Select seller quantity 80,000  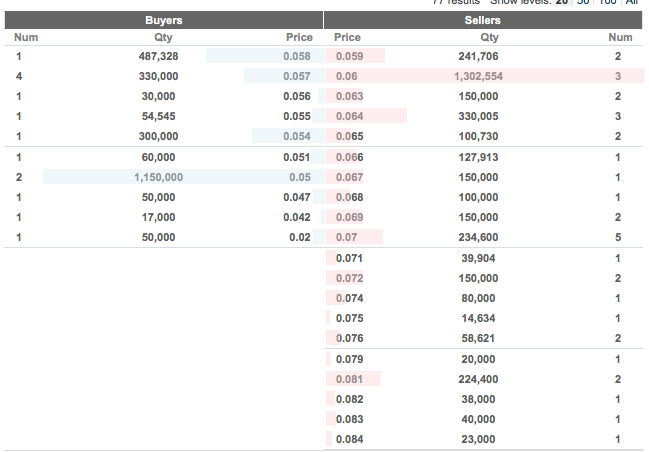478,298
